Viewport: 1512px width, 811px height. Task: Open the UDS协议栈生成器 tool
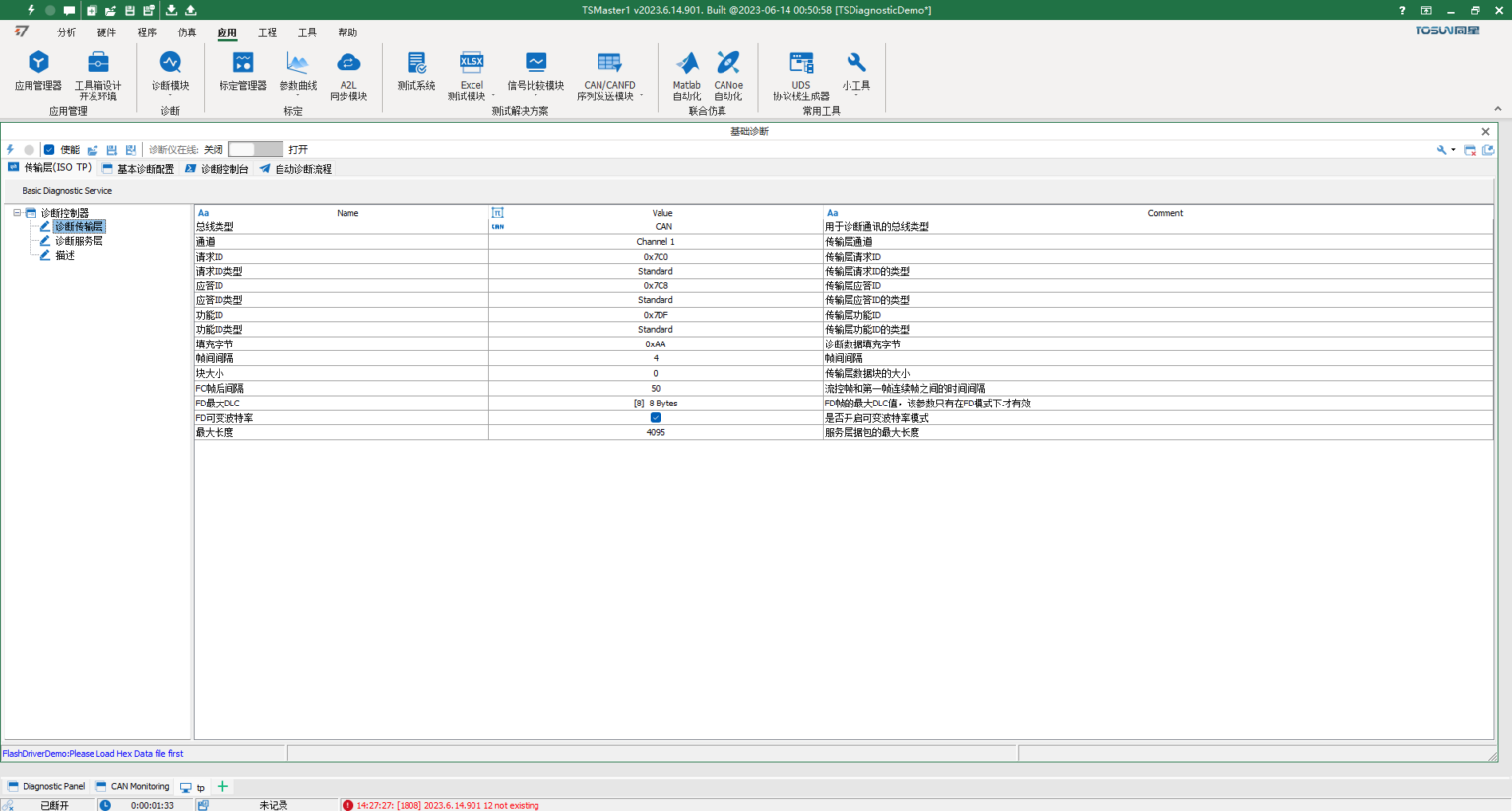click(799, 74)
